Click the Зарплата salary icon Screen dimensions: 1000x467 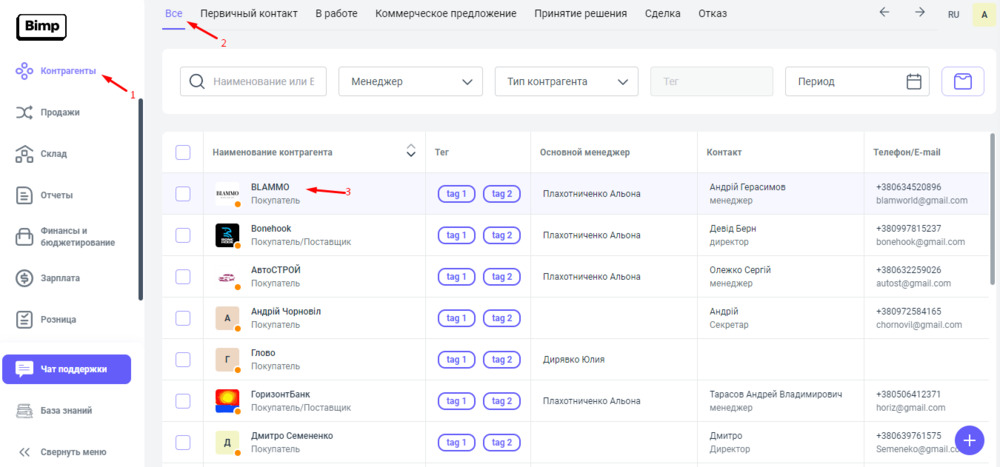coord(25,278)
